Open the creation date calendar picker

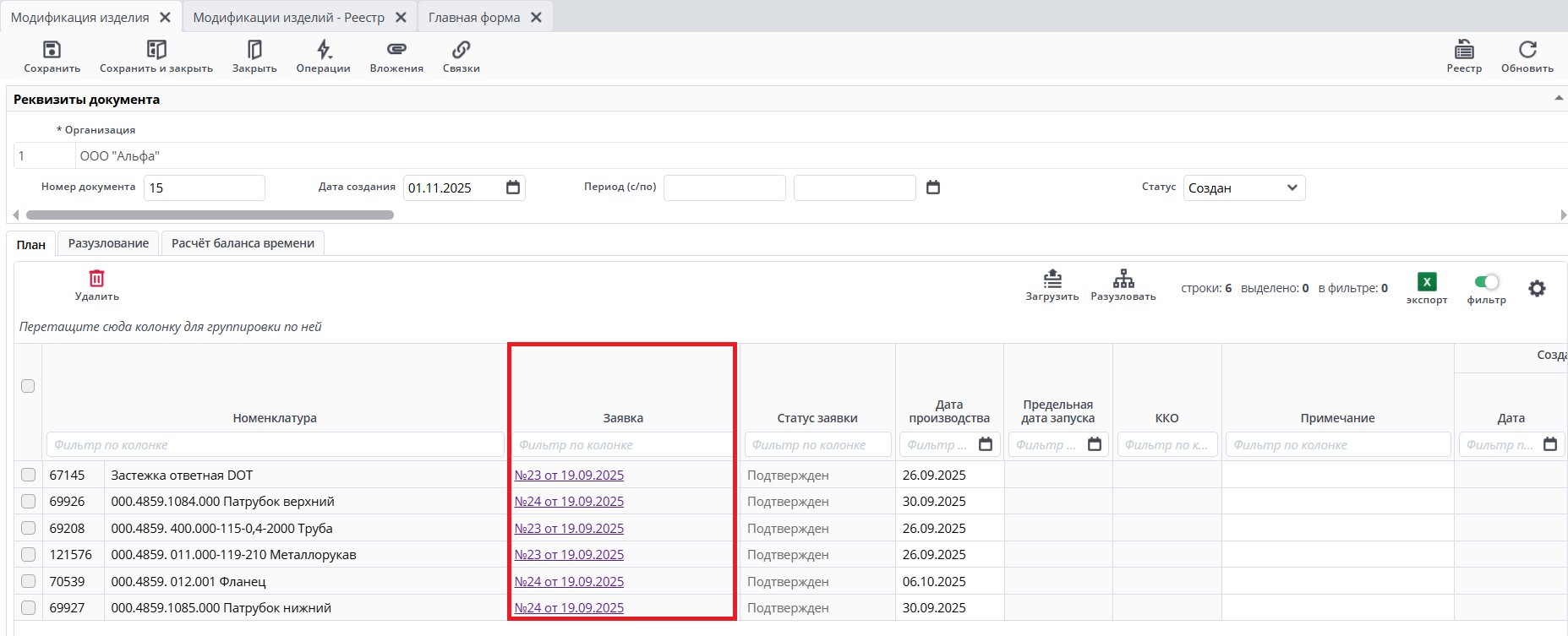coord(513,188)
